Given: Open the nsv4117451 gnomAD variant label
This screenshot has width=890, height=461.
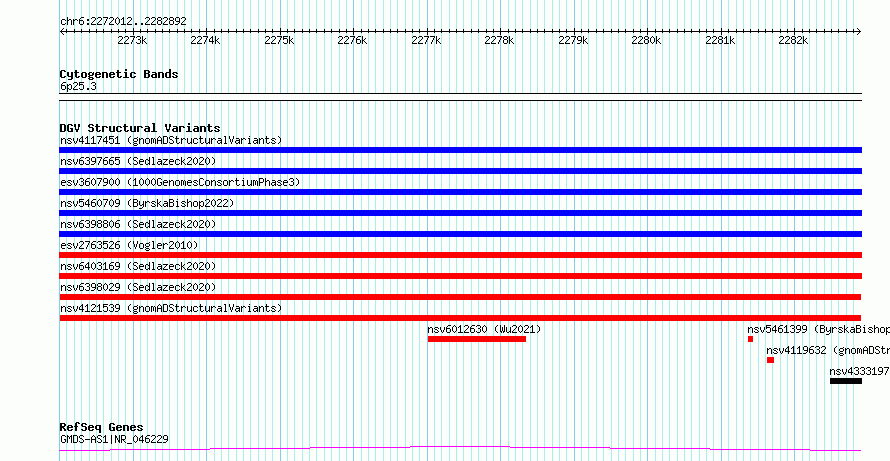Looking at the screenshot, I should click(x=171, y=140).
